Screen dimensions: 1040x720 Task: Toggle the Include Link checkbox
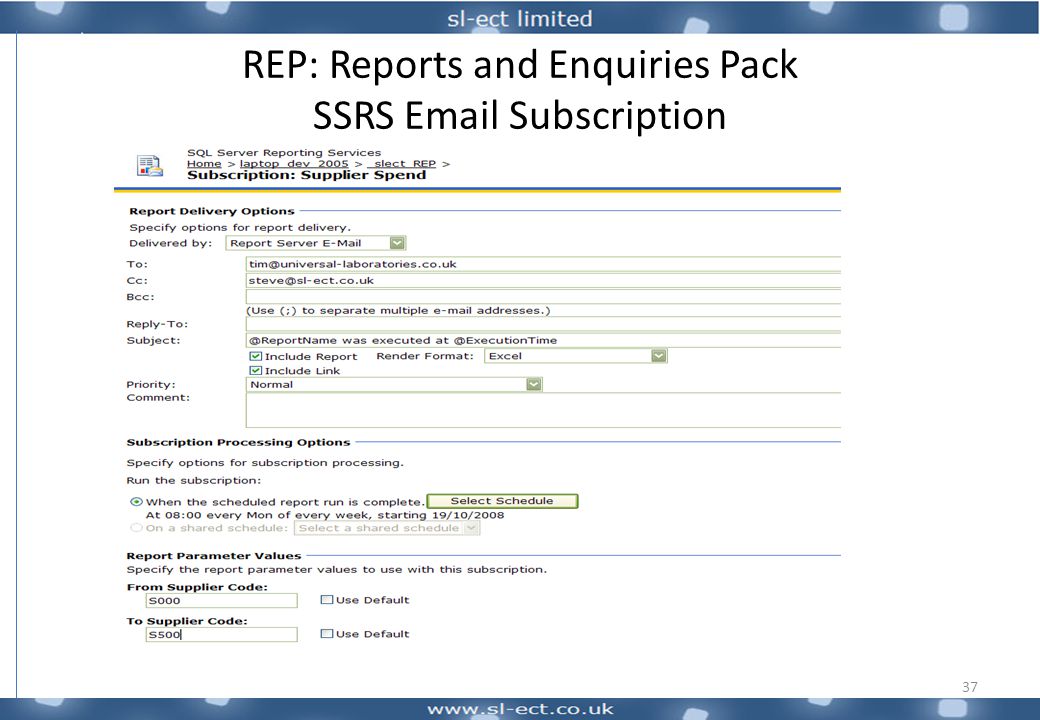[x=255, y=371]
